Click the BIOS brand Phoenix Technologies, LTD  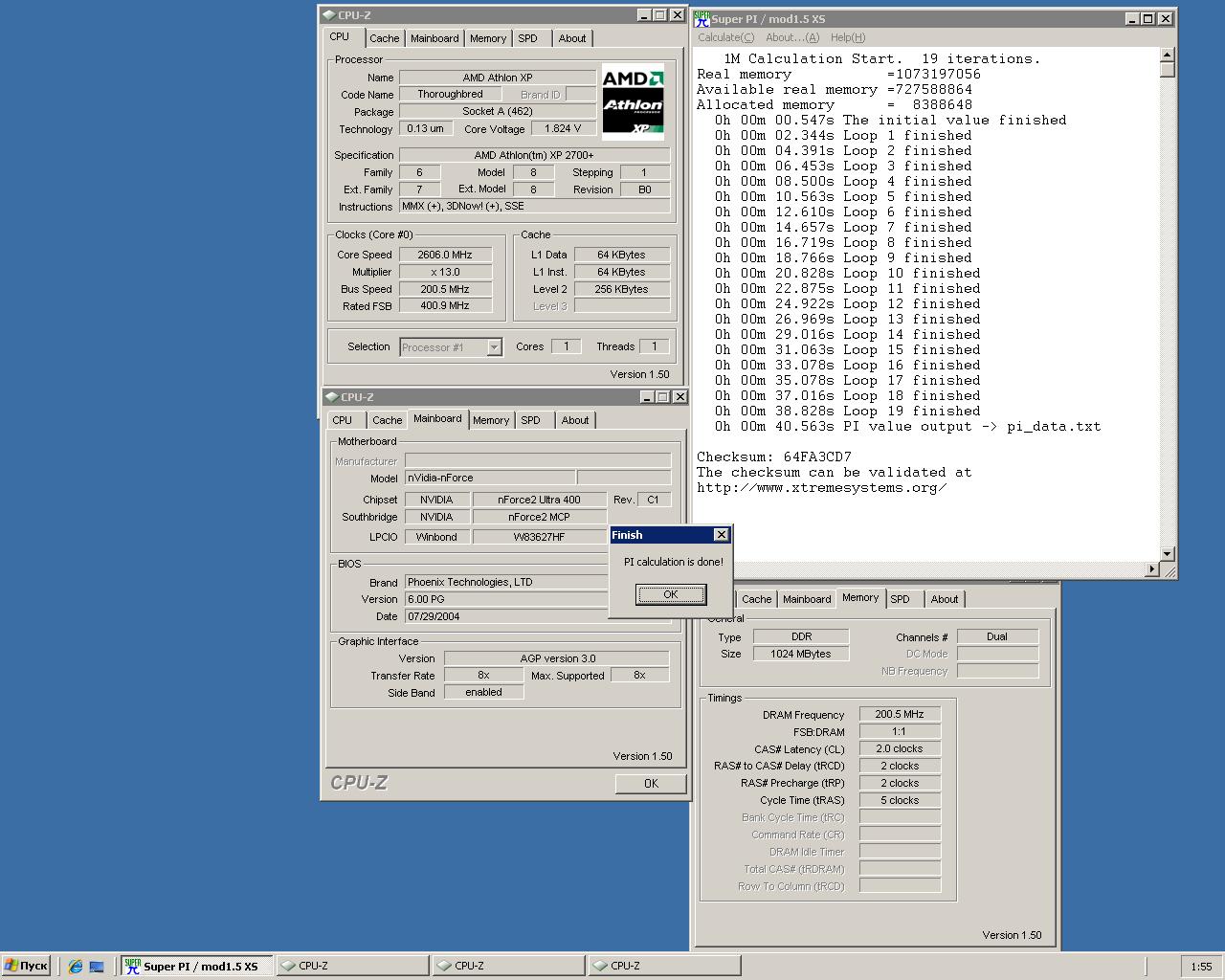506,582
